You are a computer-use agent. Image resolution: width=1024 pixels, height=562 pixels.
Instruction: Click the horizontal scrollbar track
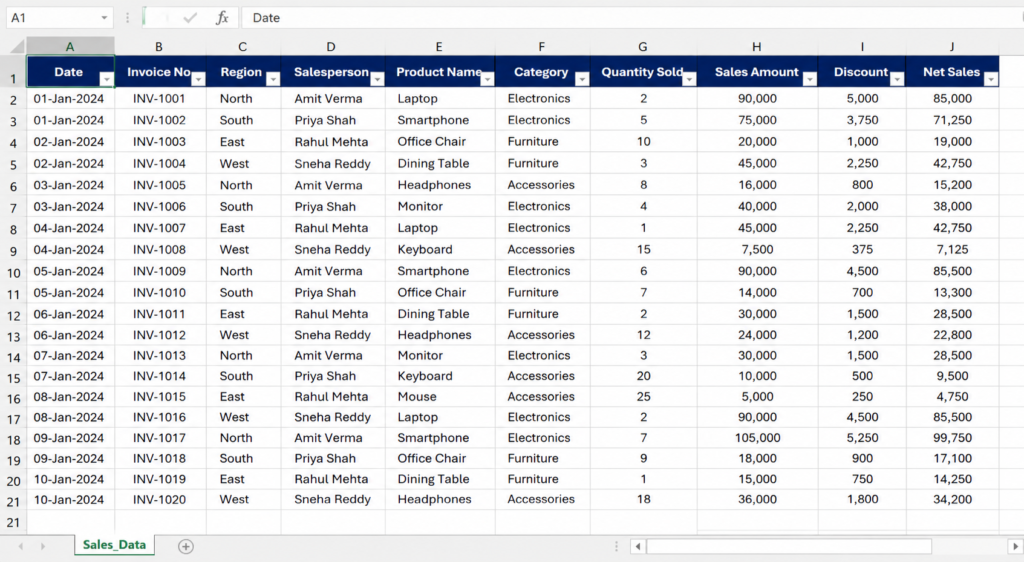[789, 546]
